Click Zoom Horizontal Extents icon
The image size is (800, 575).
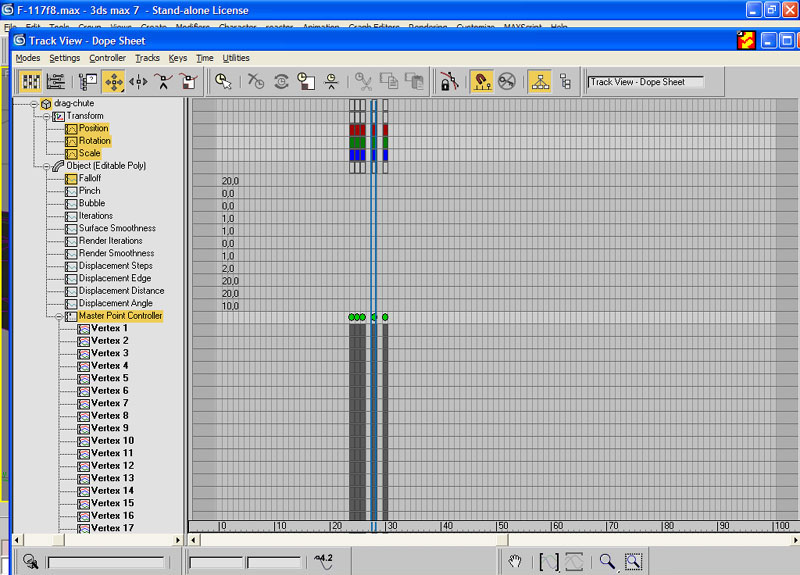(x=548, y=562)
